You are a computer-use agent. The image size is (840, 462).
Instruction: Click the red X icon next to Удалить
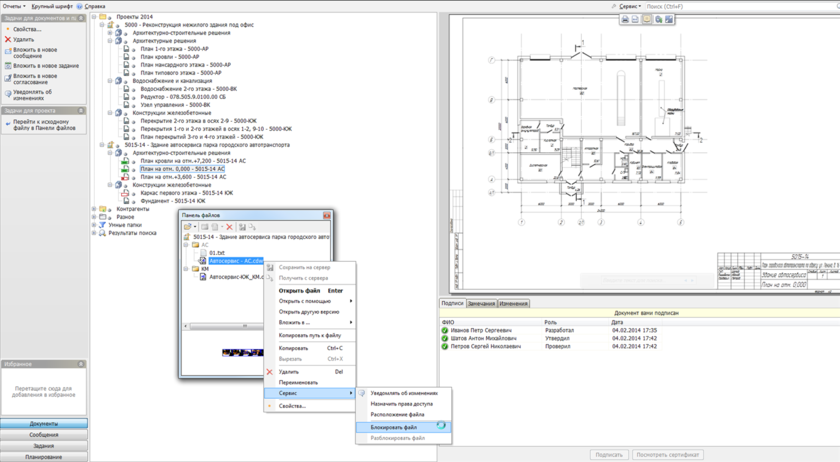pyautogui.click(x=8, y=40)
